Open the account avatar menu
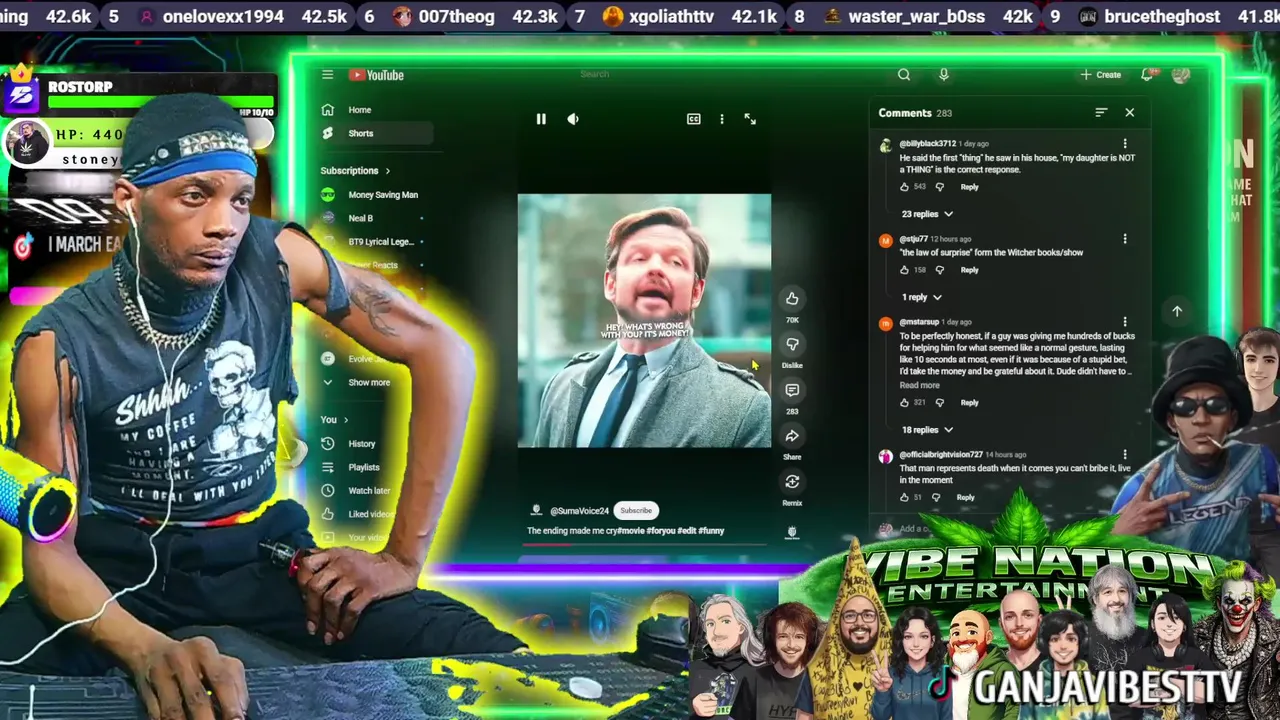The image size is (1280, 720). (1181, 75)
